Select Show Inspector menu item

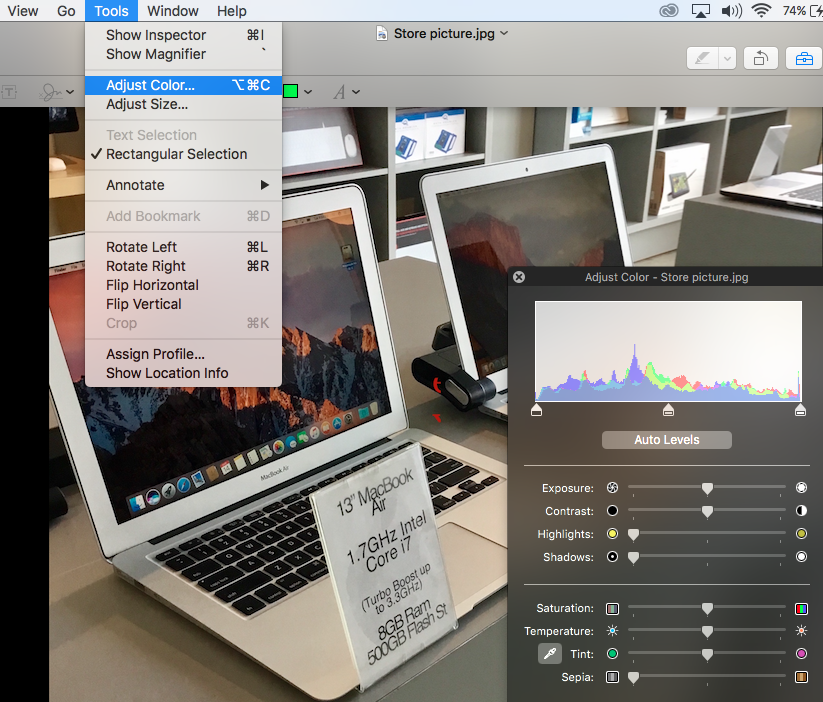[x=183, y=35]
